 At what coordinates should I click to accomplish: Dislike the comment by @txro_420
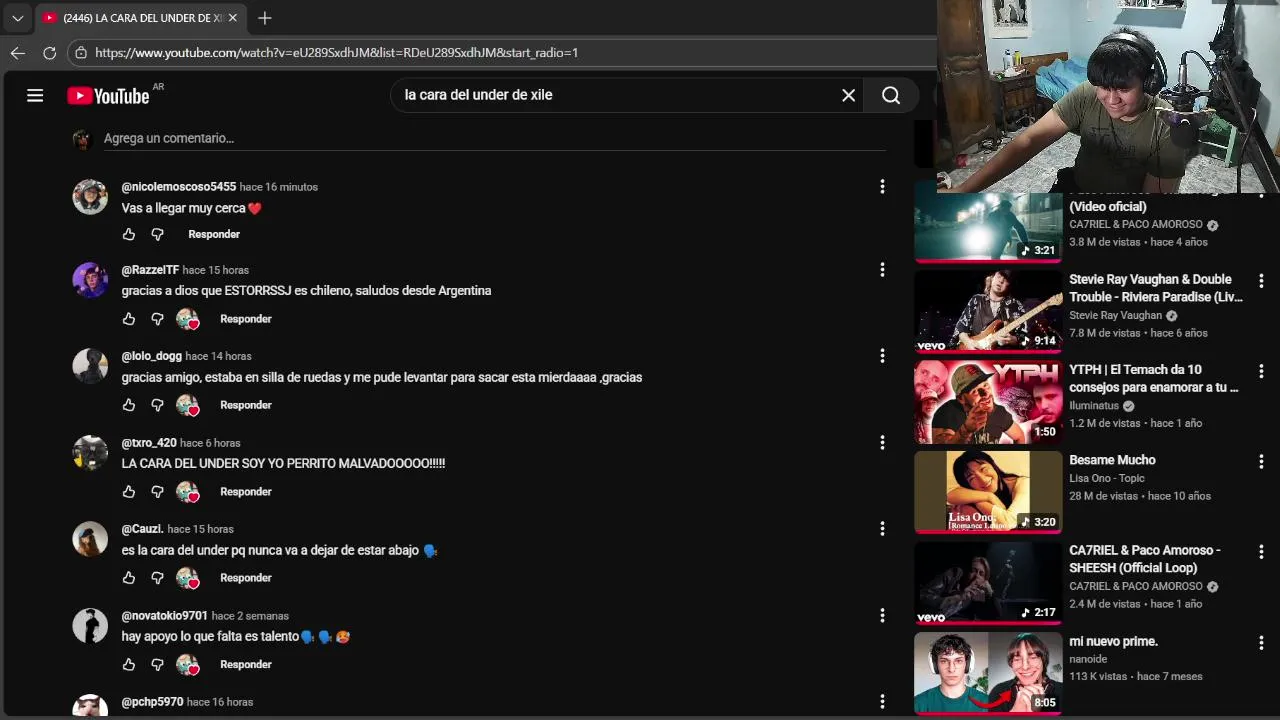pyautogui.click(x=157, y=492)
